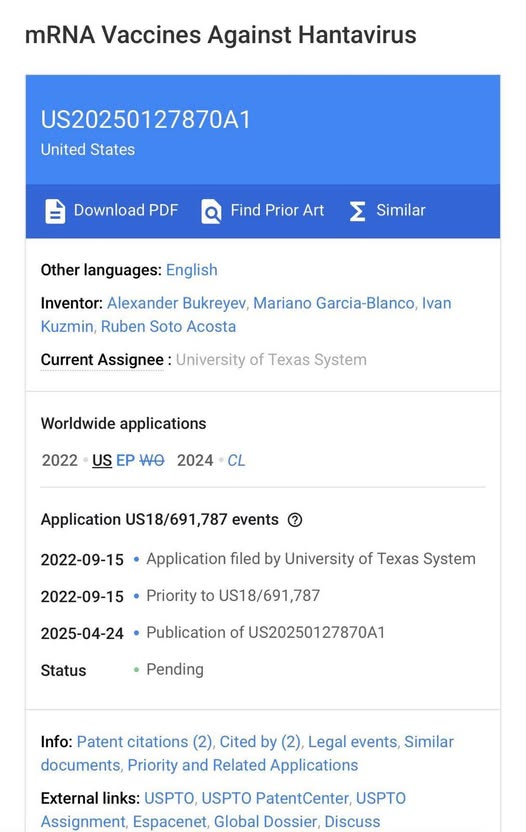
Task: Click the title mRNA Vaccines Against Hantavirus
Action: 220,35
